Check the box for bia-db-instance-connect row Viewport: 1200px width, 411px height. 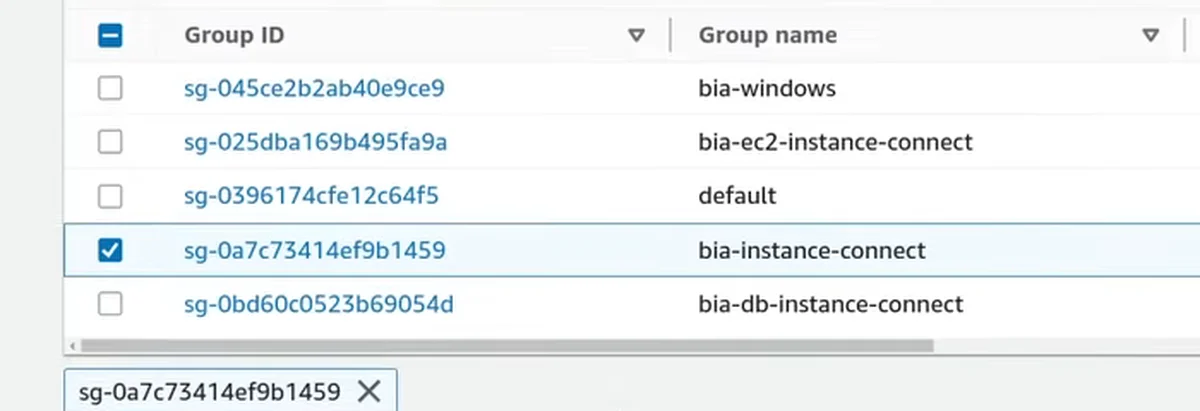[110, 303]
